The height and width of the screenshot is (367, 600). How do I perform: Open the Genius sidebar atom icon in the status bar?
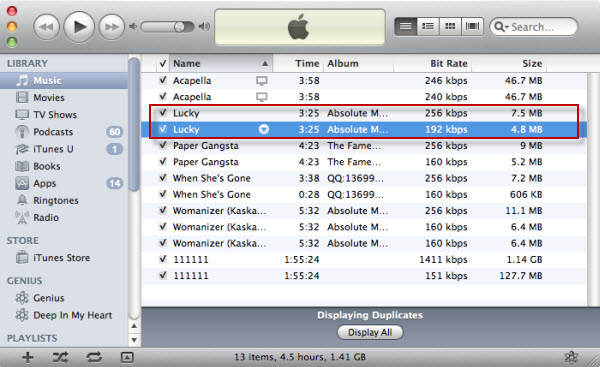pos(571,357)
